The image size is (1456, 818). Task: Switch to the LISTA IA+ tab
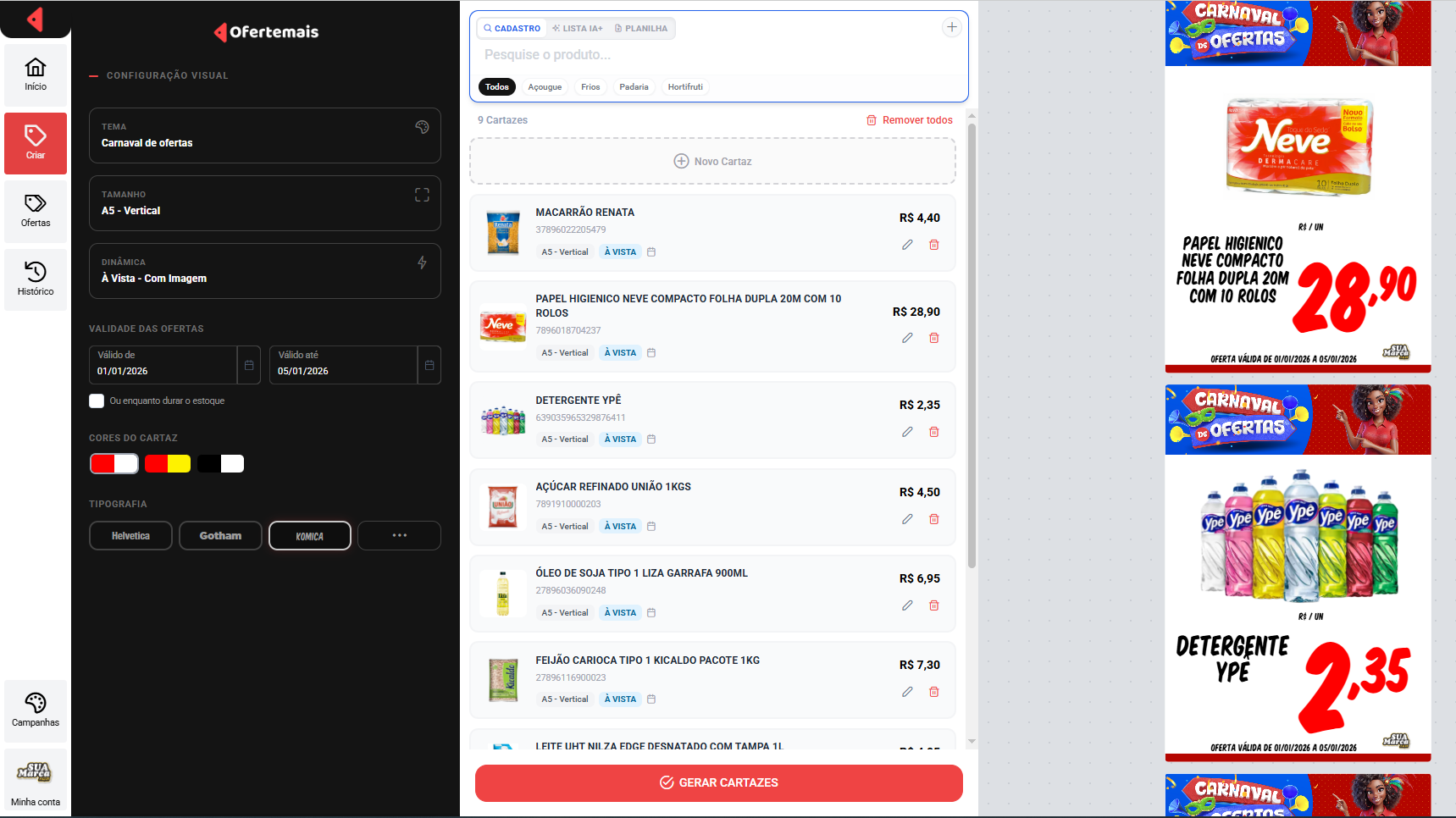[578, 29]
